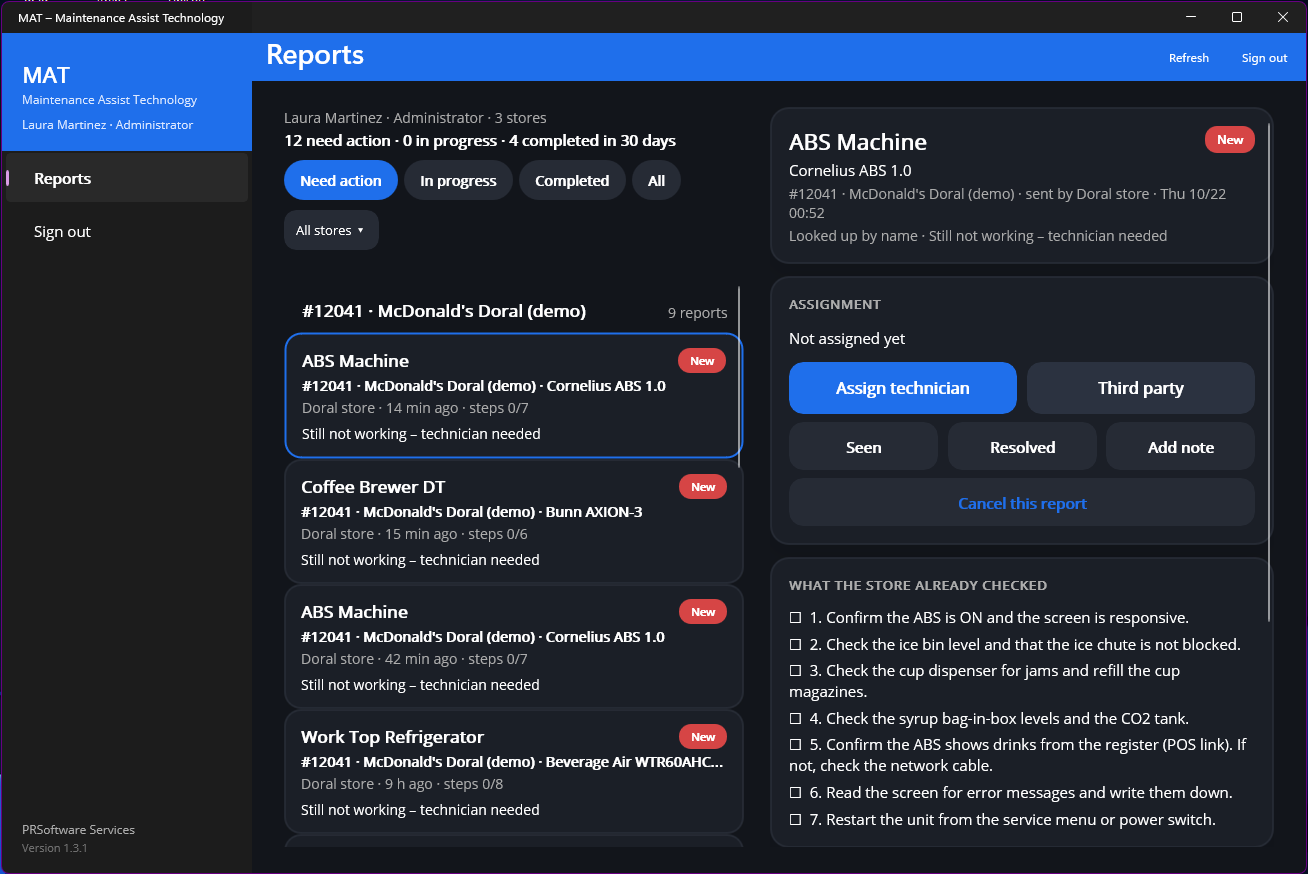
Task: Check step 1 Confirm the ABS is ON
Action: click(x=796, y=618)
